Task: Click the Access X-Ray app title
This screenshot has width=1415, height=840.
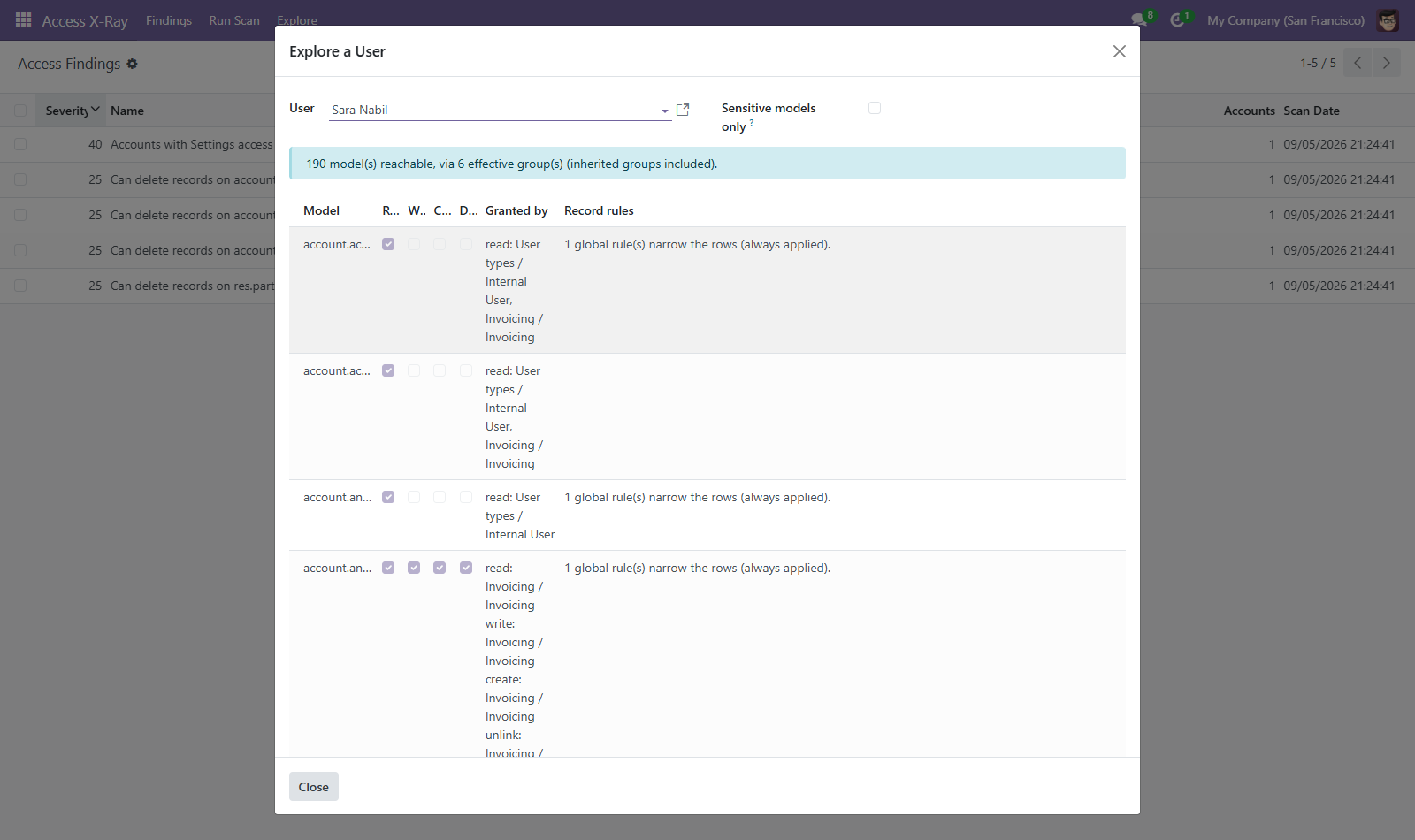Action: point(85,20)
